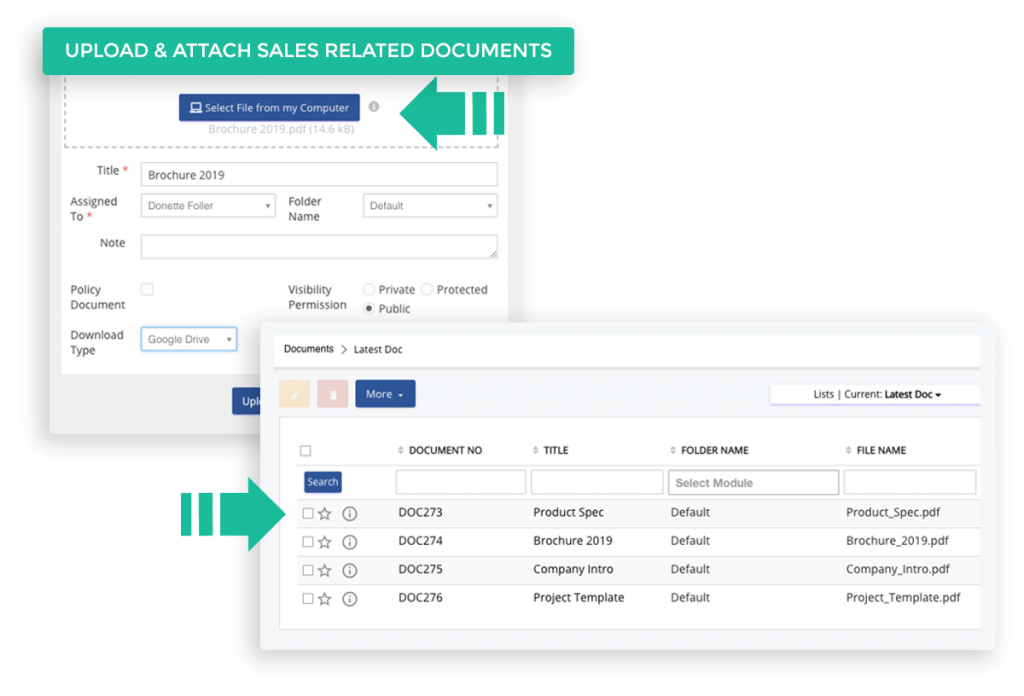
Task: Star document DOC273 as favorite
Action: coord(325,513)
